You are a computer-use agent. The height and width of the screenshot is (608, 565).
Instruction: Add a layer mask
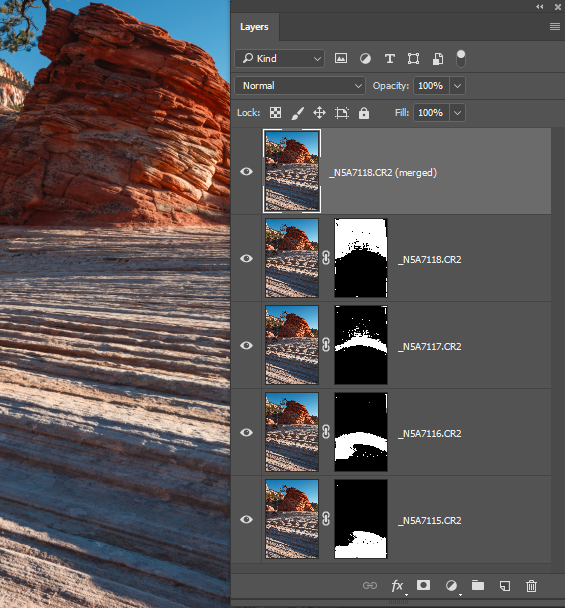(x=423, y=585)
